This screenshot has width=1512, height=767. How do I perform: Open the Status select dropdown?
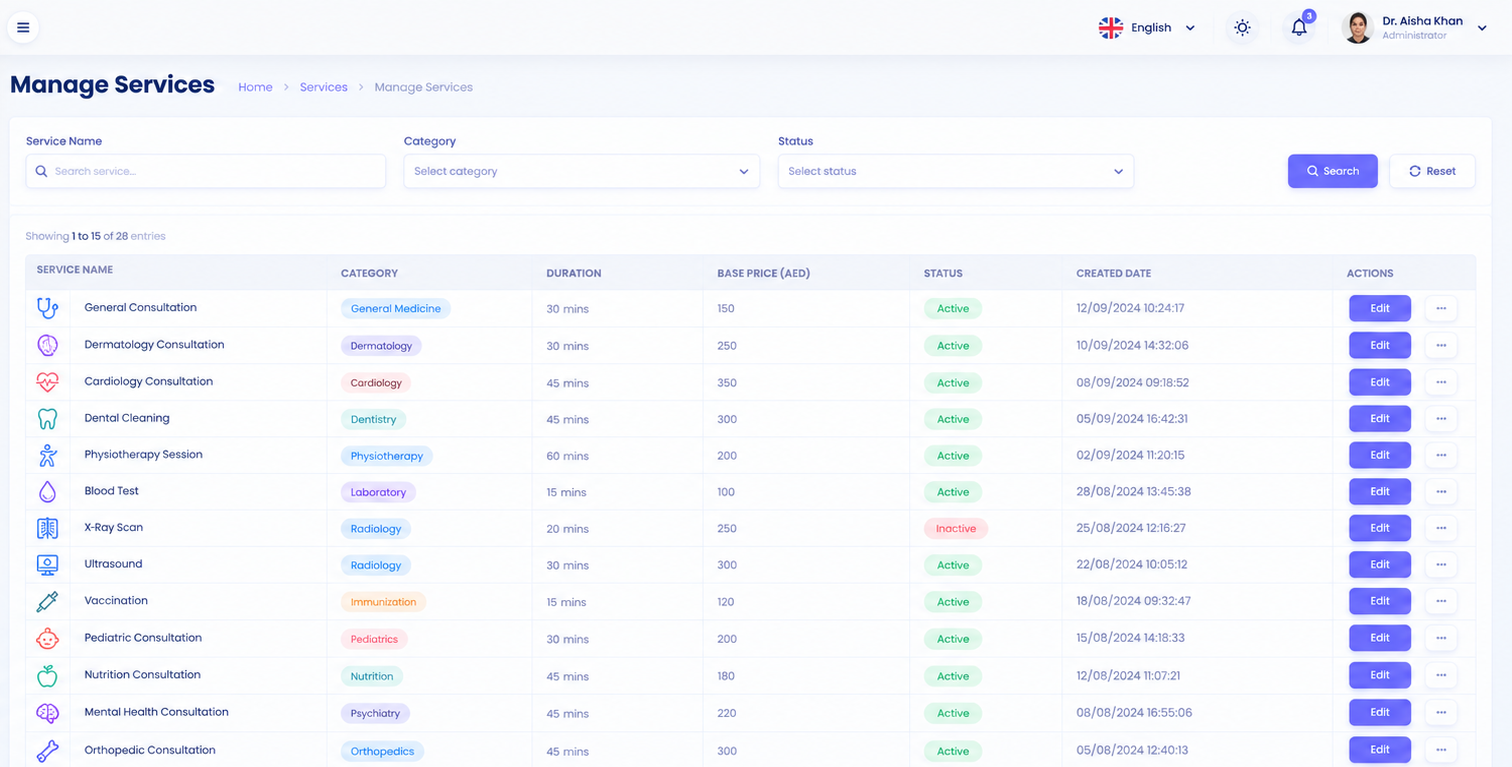pos(955,171)
